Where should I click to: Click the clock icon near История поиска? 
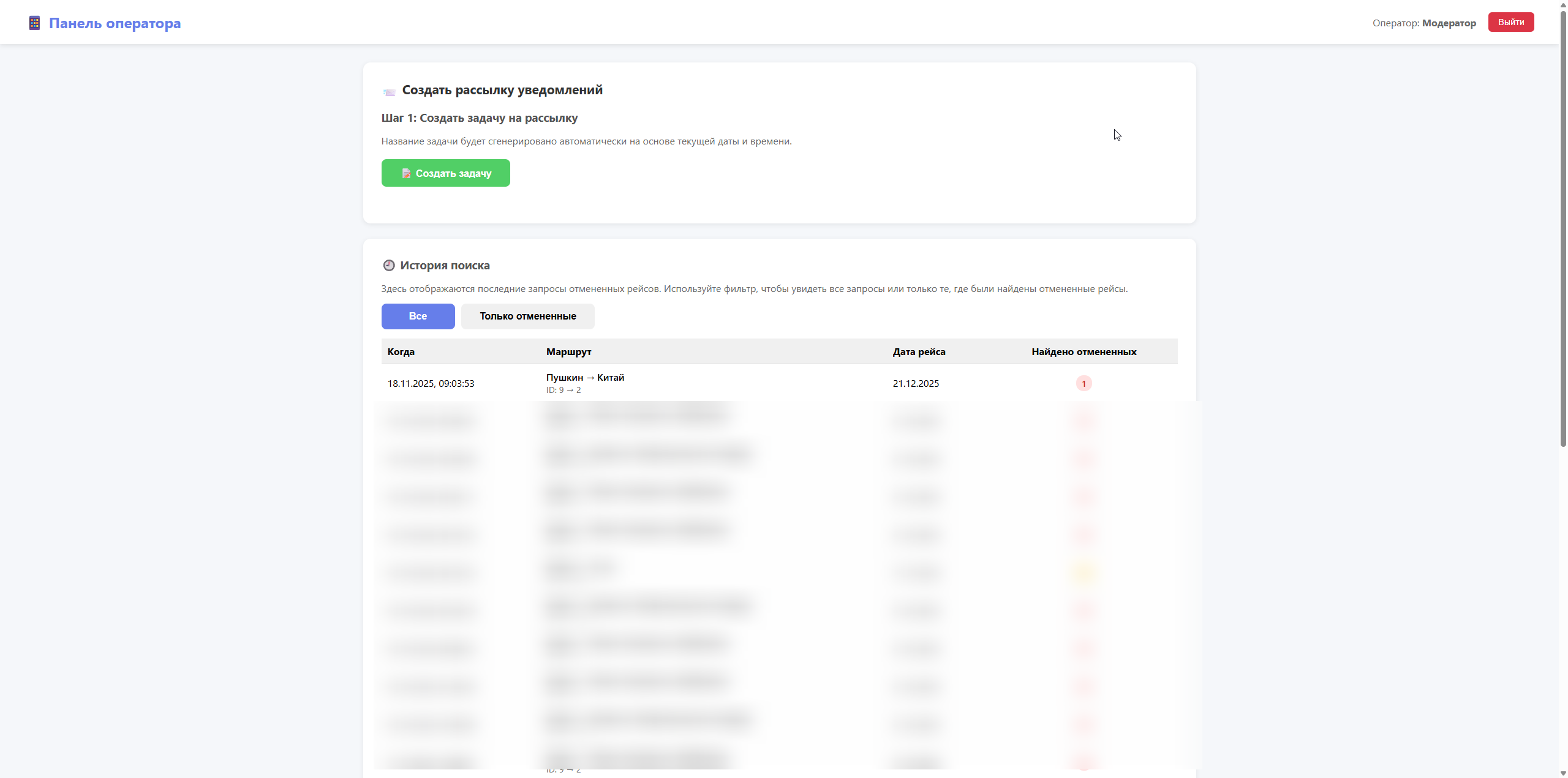point(389,266)
